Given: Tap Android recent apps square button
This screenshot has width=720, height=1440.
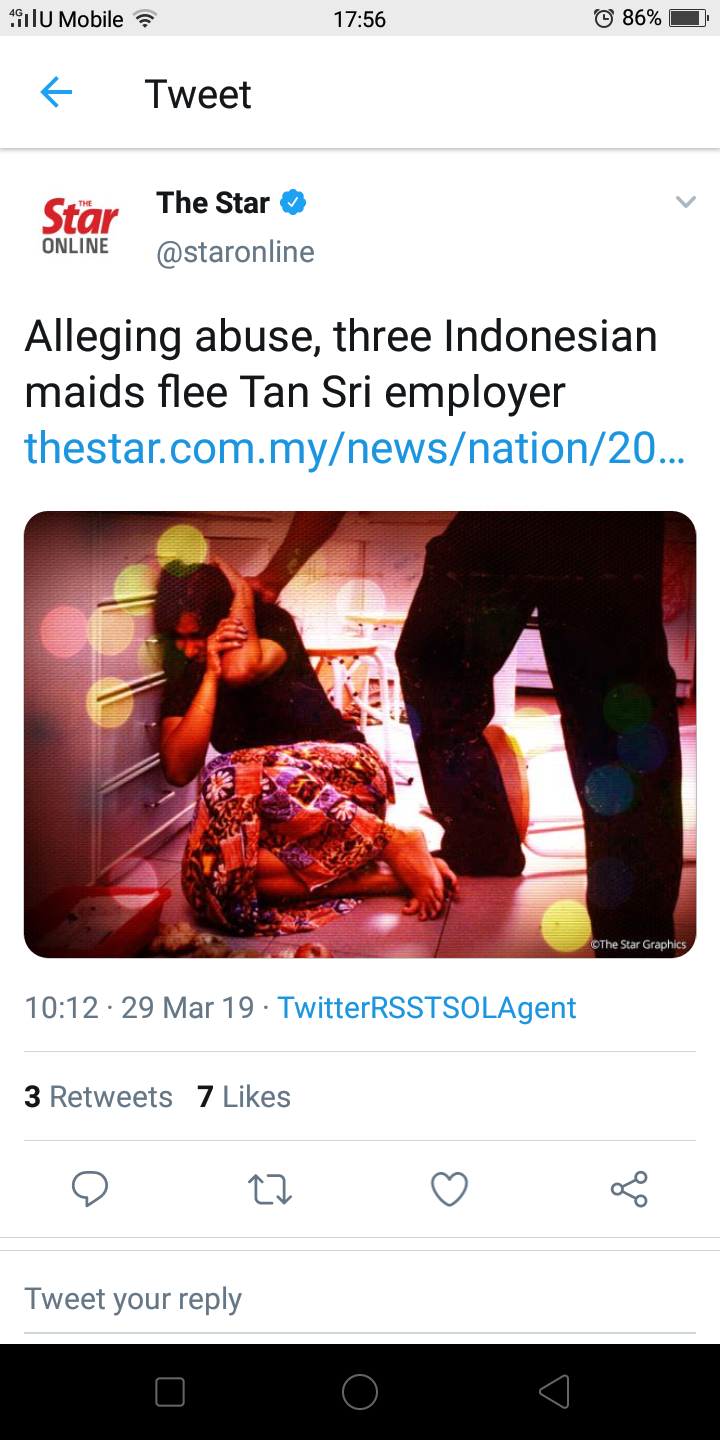Looking at the screenshot, I should [170, 1392].
